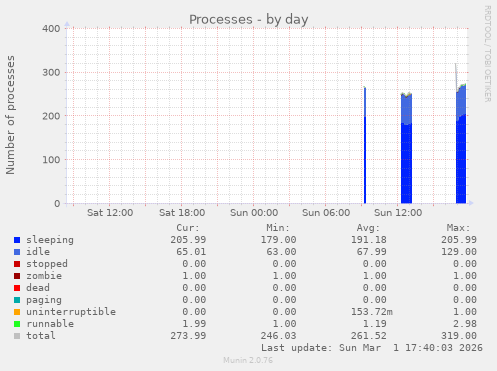Viewport: 497px width, 371px height.
Task: Click the narrow data bar before Sun 12:00
Action: point(365,145)
